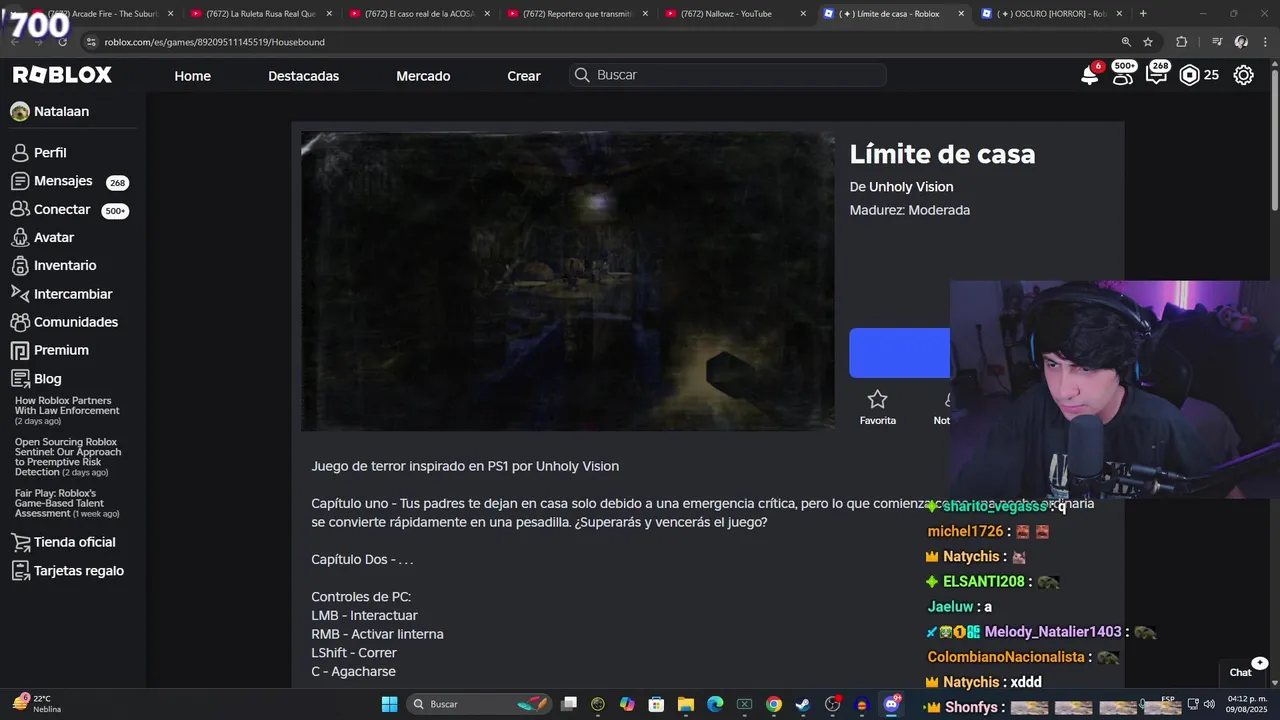Switch to La Ruleta Rusa Real tab
This screenshot has height=720, width=1280.
260,14
